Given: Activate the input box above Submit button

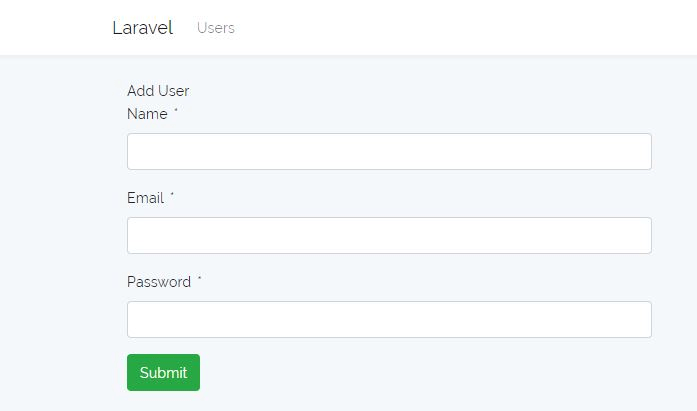Looking at the screenshot, I should tap(389, 319).
